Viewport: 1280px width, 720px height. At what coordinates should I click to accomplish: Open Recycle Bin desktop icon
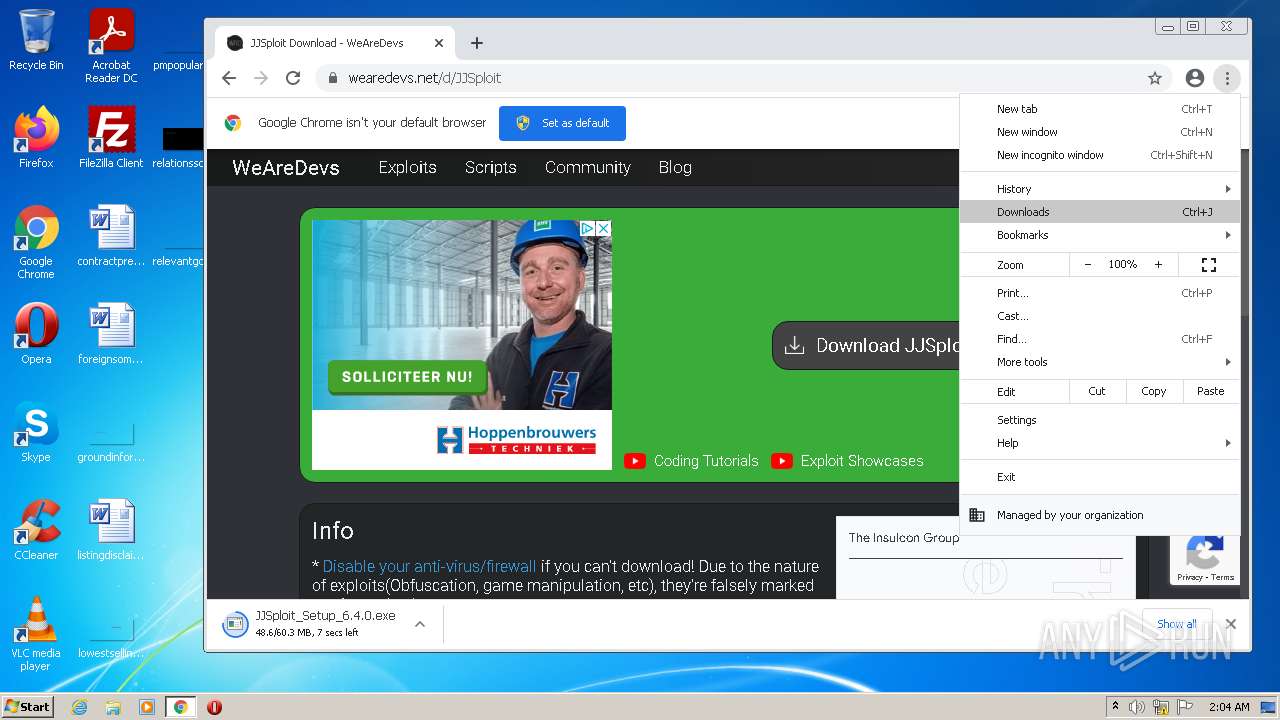36,40
